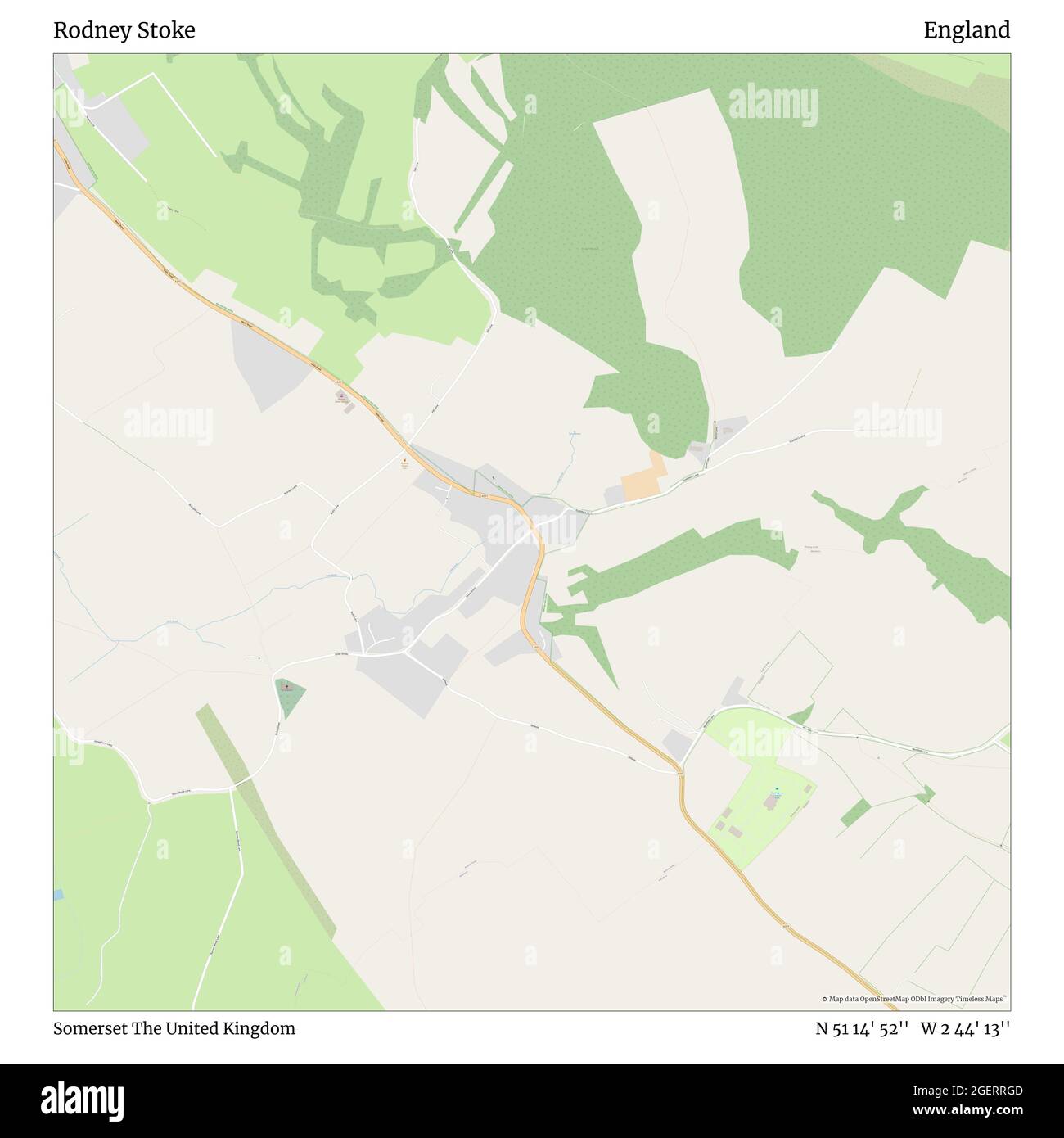This screenshot has width=1064, height=1138.
Task: Click the Rodney Stoke title text
Action: click(x=124, y=30)
